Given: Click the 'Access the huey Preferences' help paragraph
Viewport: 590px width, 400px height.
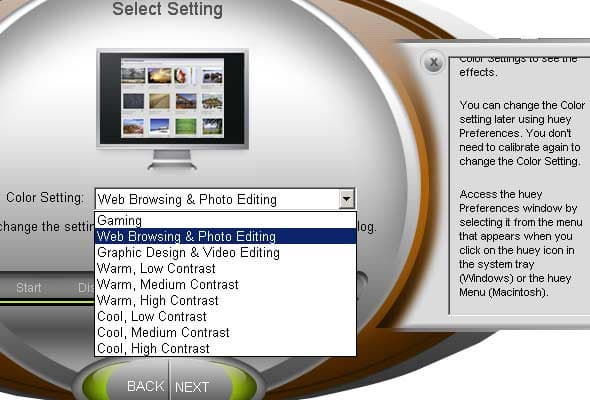Looking at the screenshot, I should pyautogui.click(x=521, y=243).
